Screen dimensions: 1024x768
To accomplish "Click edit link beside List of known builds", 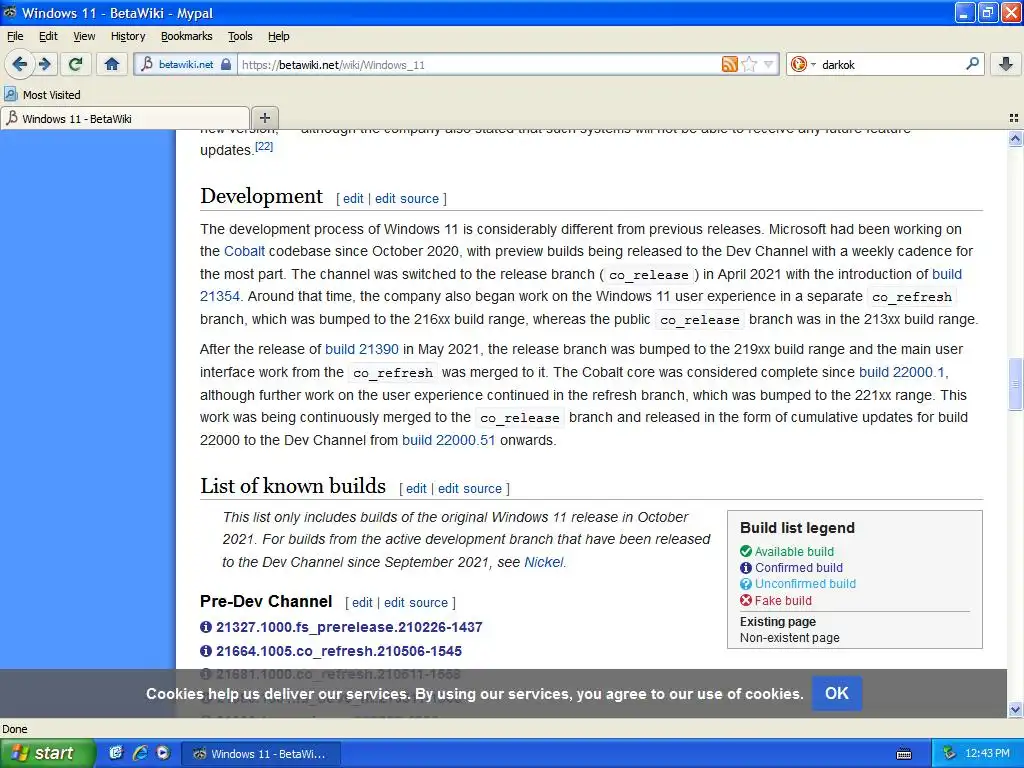I will click(x=416, y=488).
